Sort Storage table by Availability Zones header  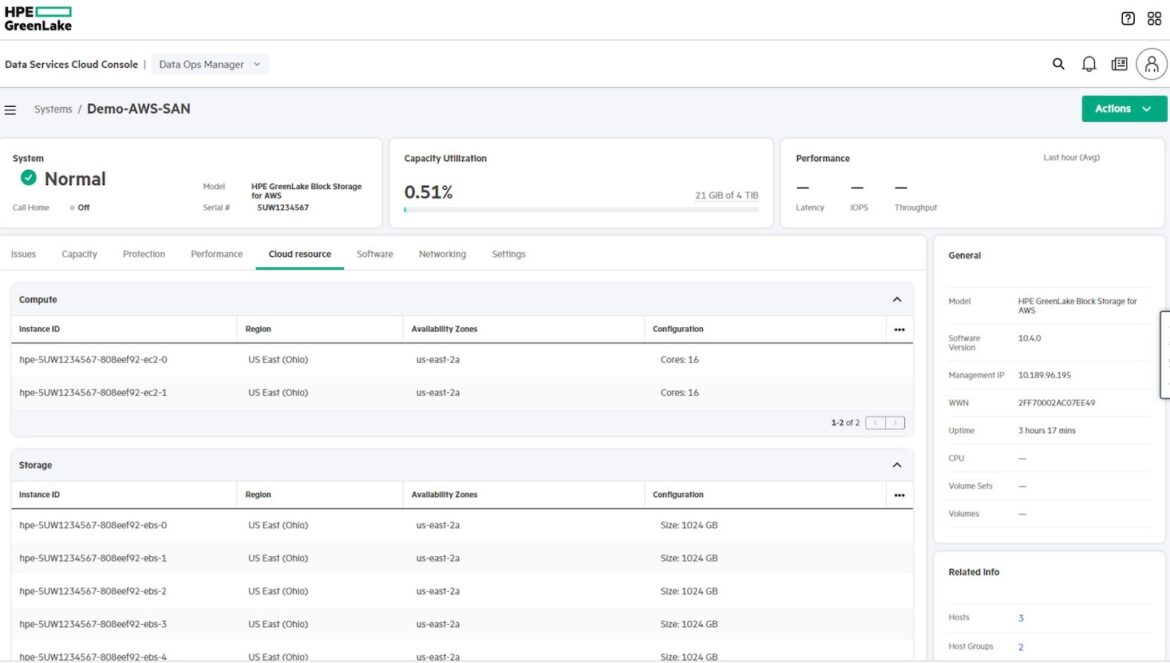click(444, 494)
